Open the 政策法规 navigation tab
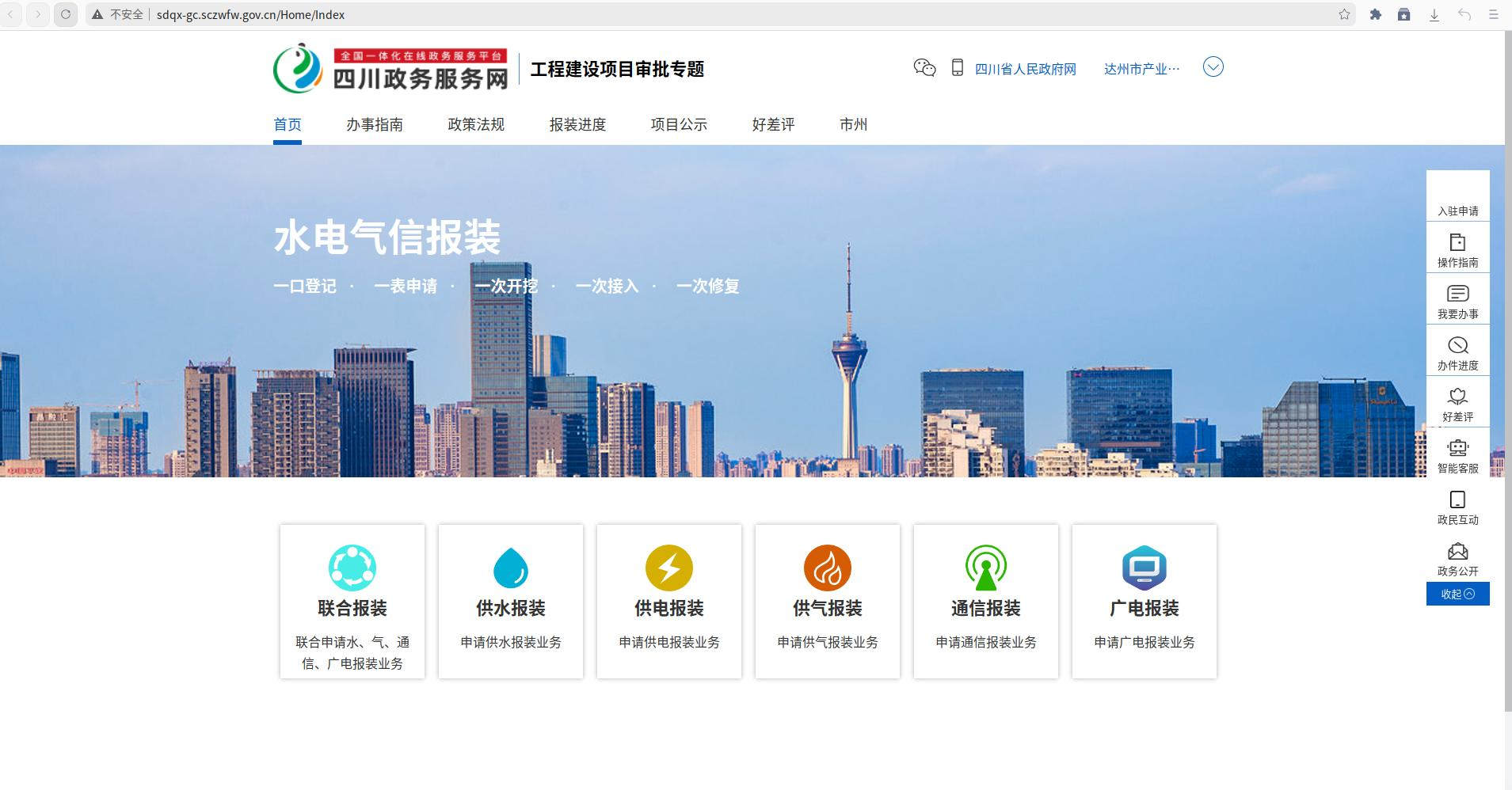This screenshot has width=1512, height=790. point(476,125)
